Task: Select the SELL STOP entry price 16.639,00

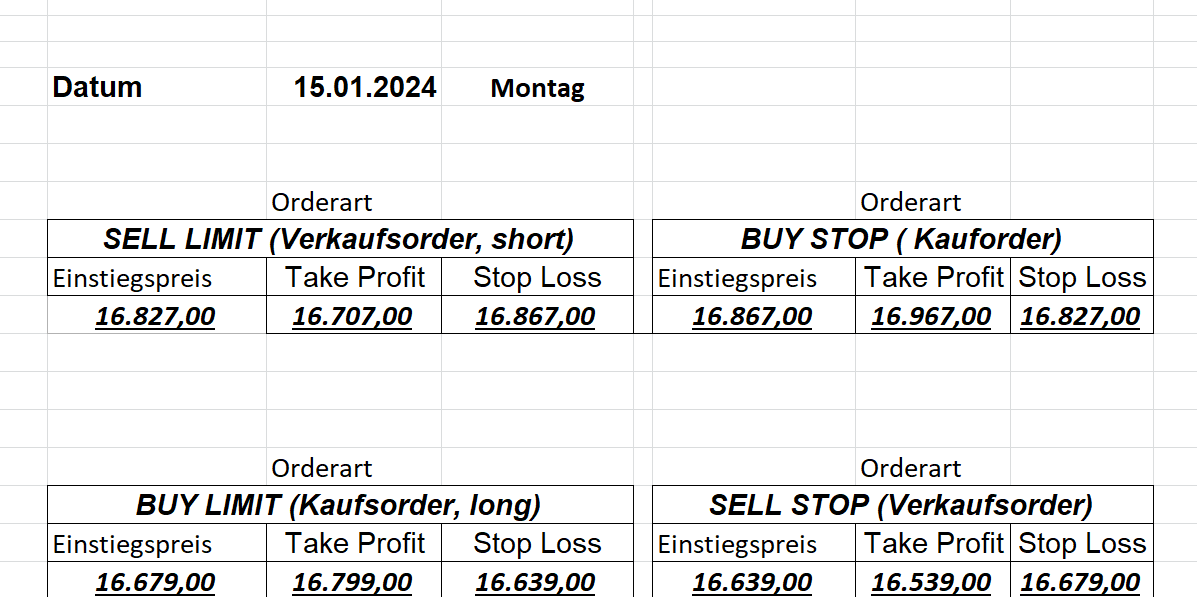Action: [752, 582]
